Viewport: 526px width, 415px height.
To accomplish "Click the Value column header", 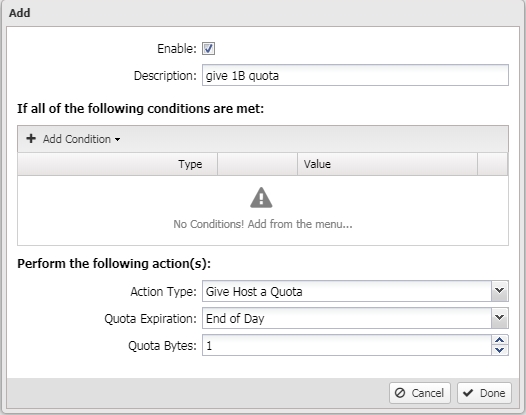I will 387,164.
